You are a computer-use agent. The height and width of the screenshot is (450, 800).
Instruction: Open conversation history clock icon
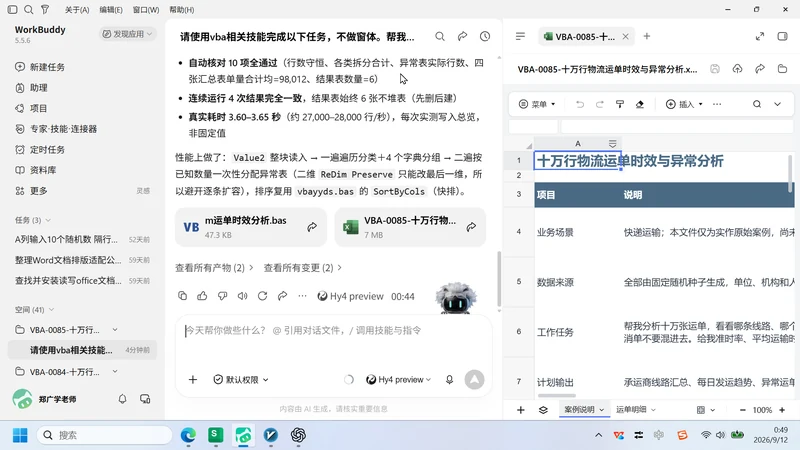pyautogui.click(x=485, y=36)
